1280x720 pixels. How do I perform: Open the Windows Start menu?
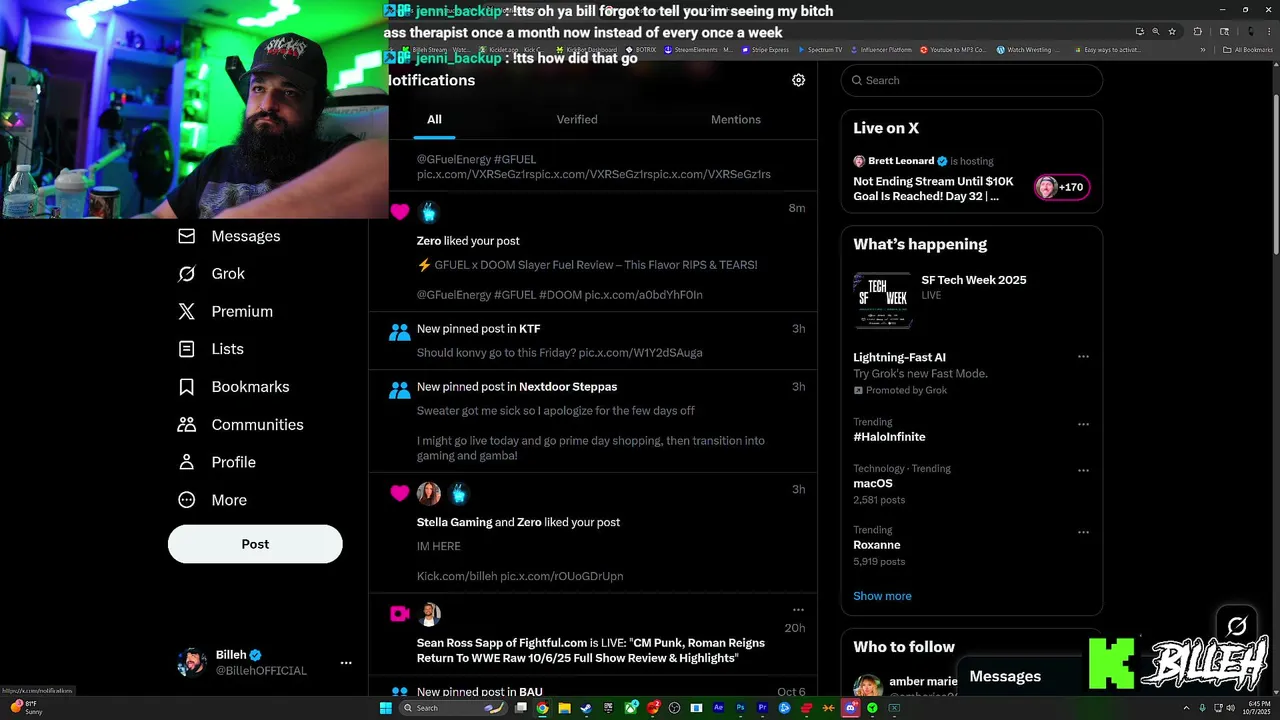[x=386, y=708]
